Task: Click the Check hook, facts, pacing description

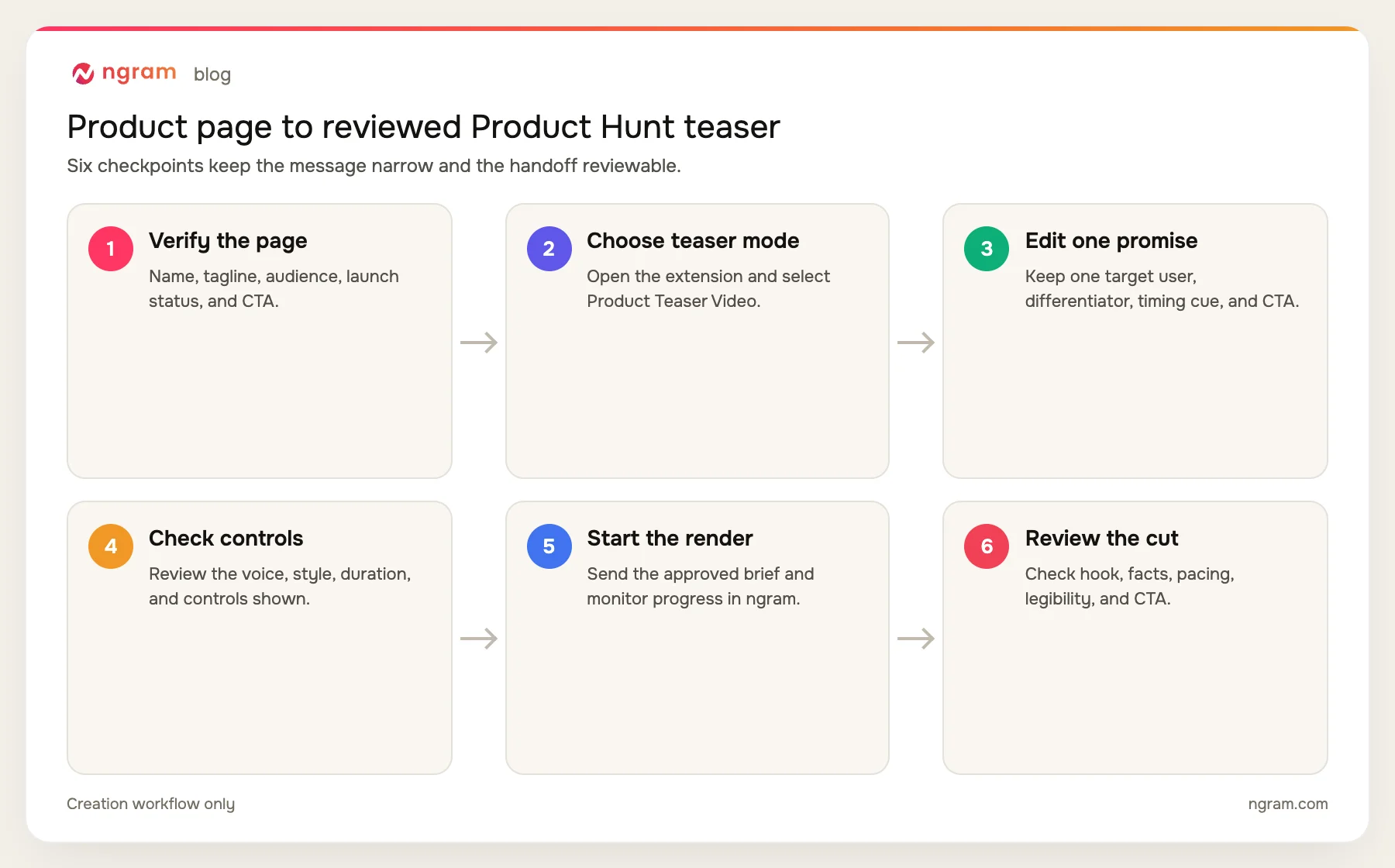Action: pyautogui.click(x=1129, y=587)
